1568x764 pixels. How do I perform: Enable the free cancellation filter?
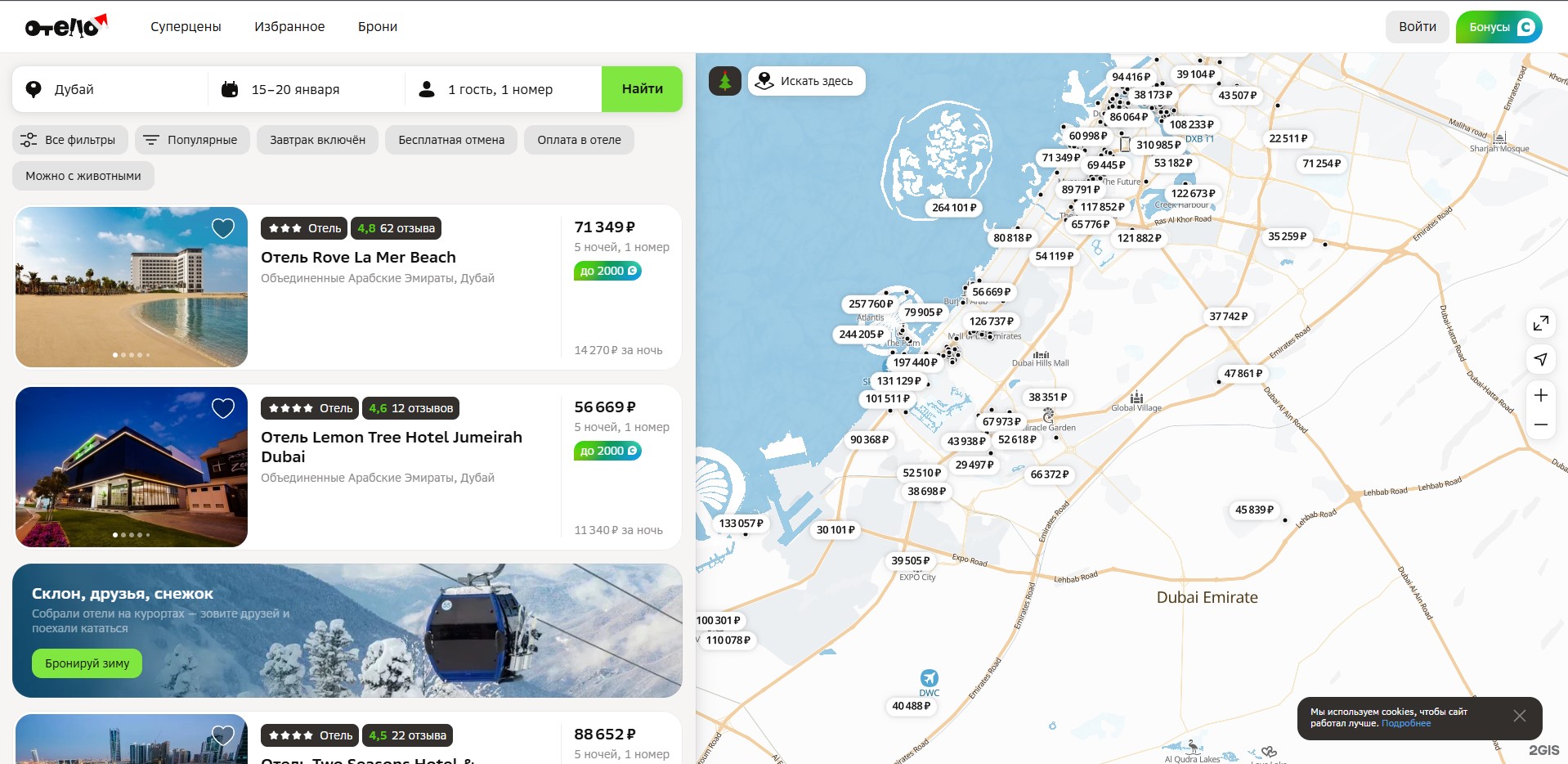(450, 140)
